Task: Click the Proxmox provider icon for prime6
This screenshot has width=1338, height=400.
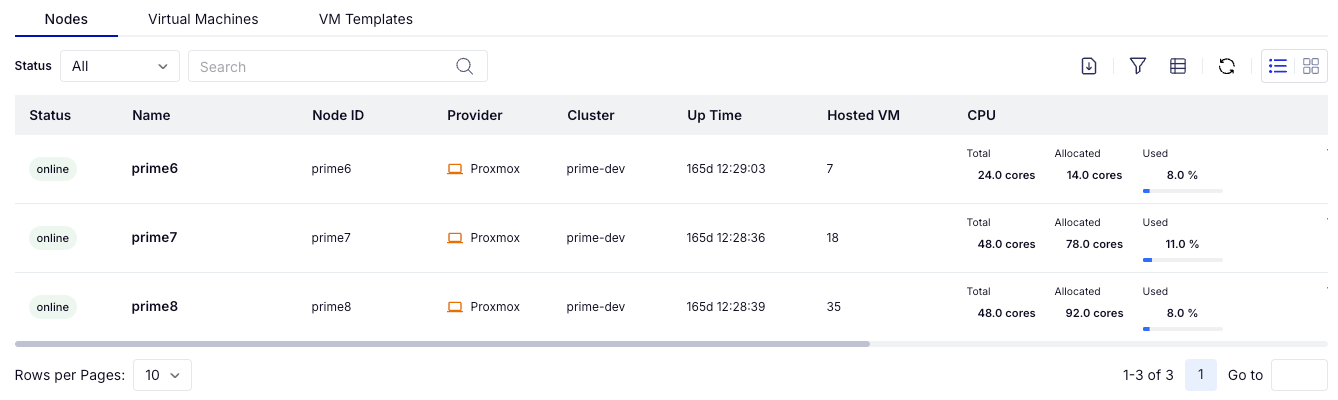Action: (x=455, y=169)
